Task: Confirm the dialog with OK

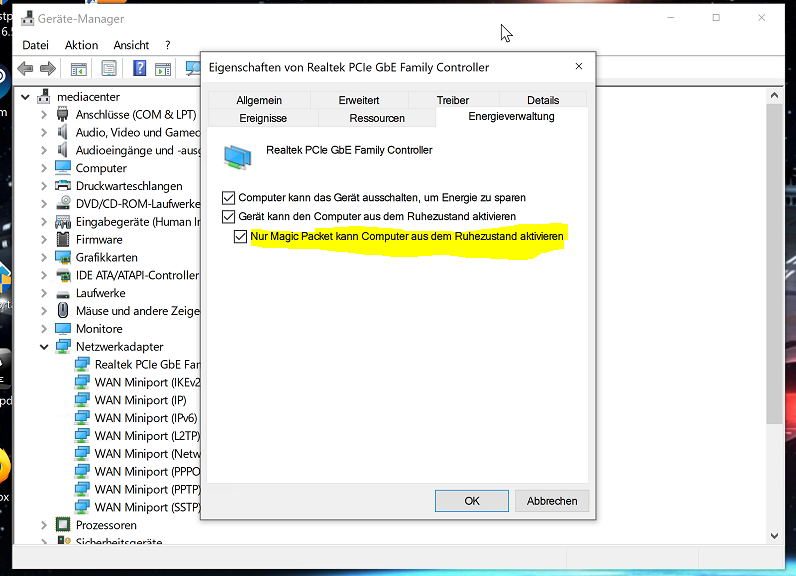Action: 472,501
